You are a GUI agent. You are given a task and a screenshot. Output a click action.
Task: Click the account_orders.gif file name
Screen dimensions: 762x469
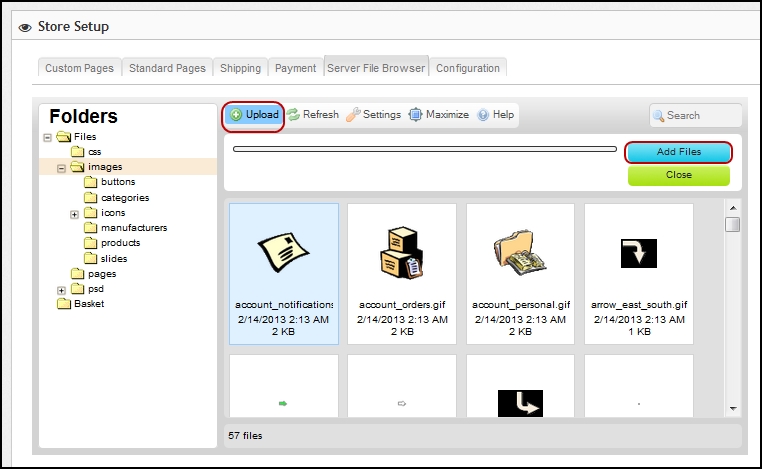(x=402, y=305)
